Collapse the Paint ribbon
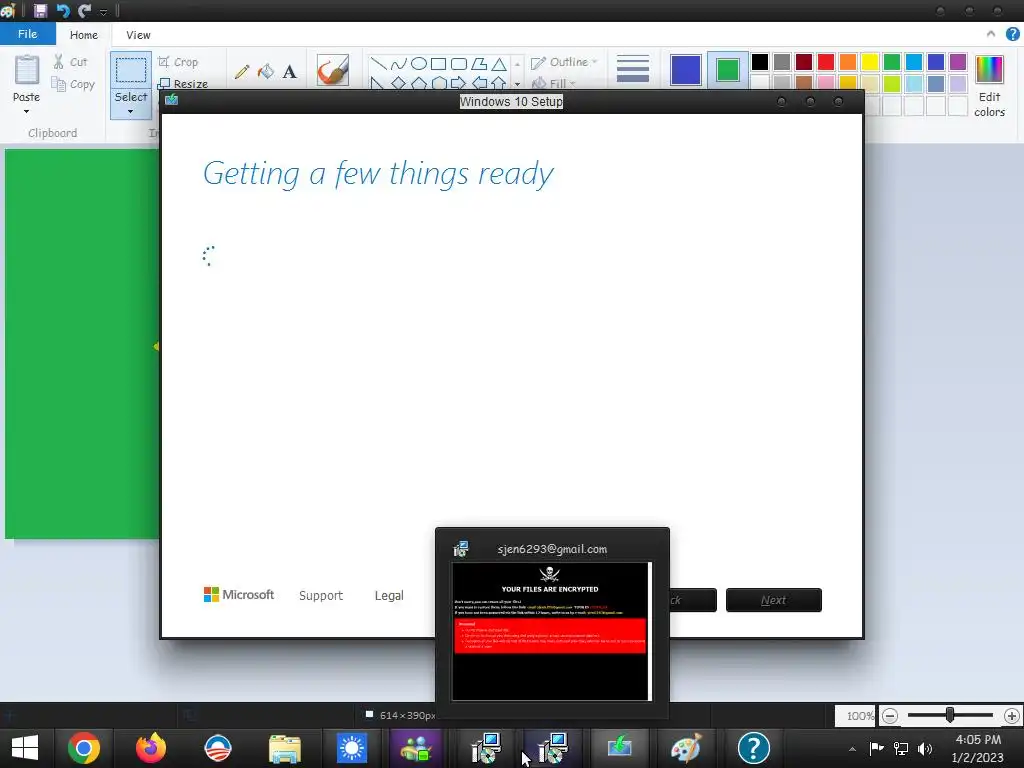The height and width of the screenshot is (768, 1024). (x=991, y=34)
